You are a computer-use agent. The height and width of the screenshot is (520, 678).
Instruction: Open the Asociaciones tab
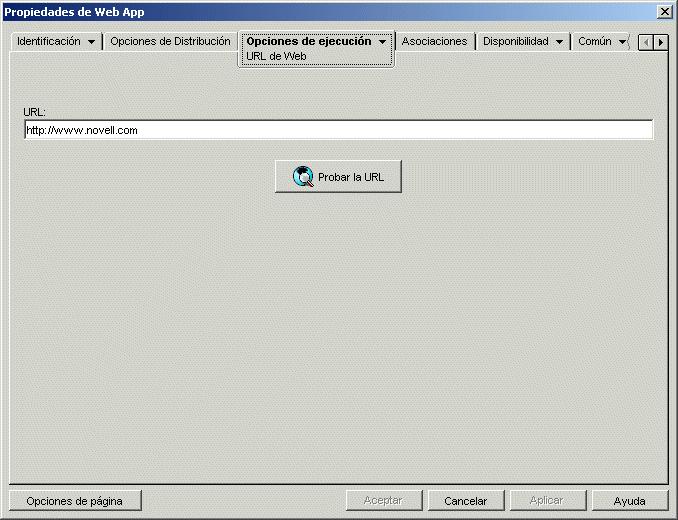pos(434,41)
